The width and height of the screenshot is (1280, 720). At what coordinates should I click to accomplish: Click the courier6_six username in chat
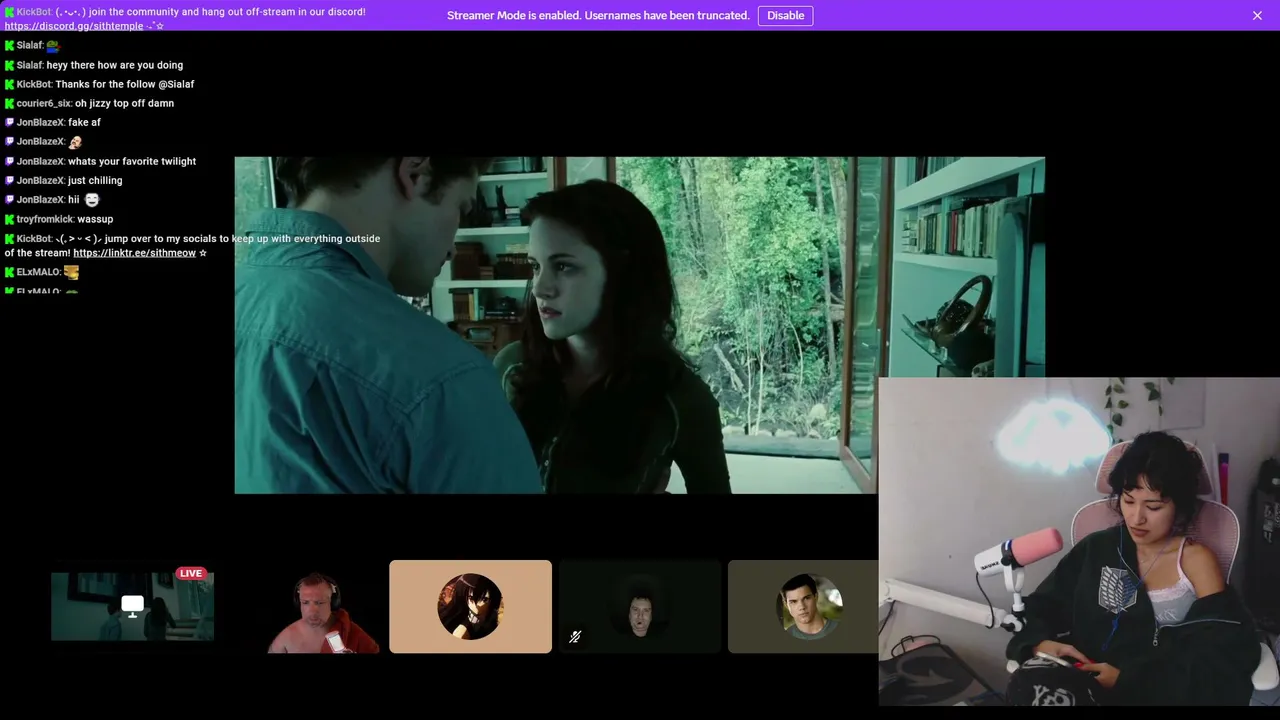44,103
